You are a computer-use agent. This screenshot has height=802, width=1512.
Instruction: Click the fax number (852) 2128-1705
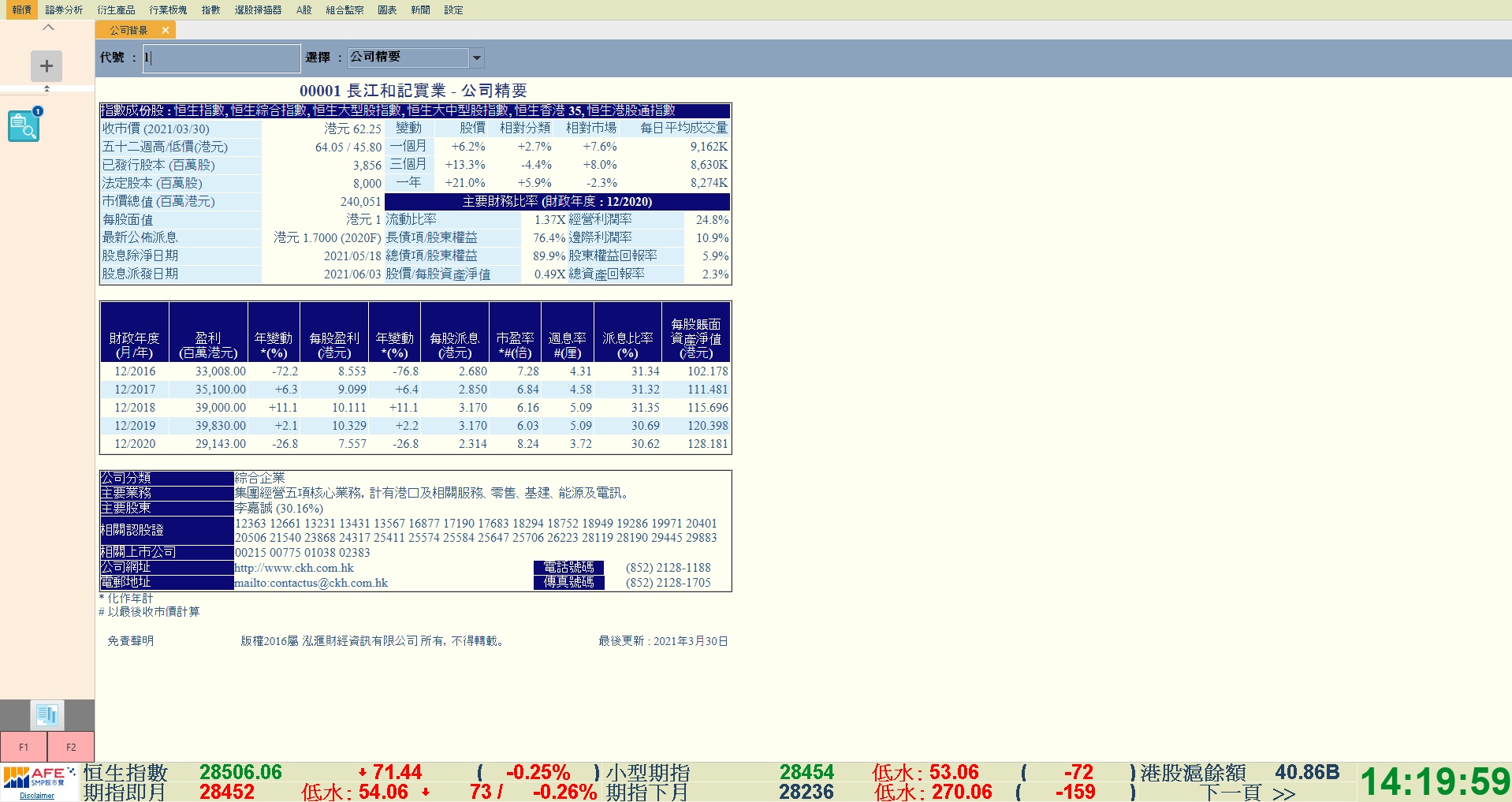click(x=668, y=583)
